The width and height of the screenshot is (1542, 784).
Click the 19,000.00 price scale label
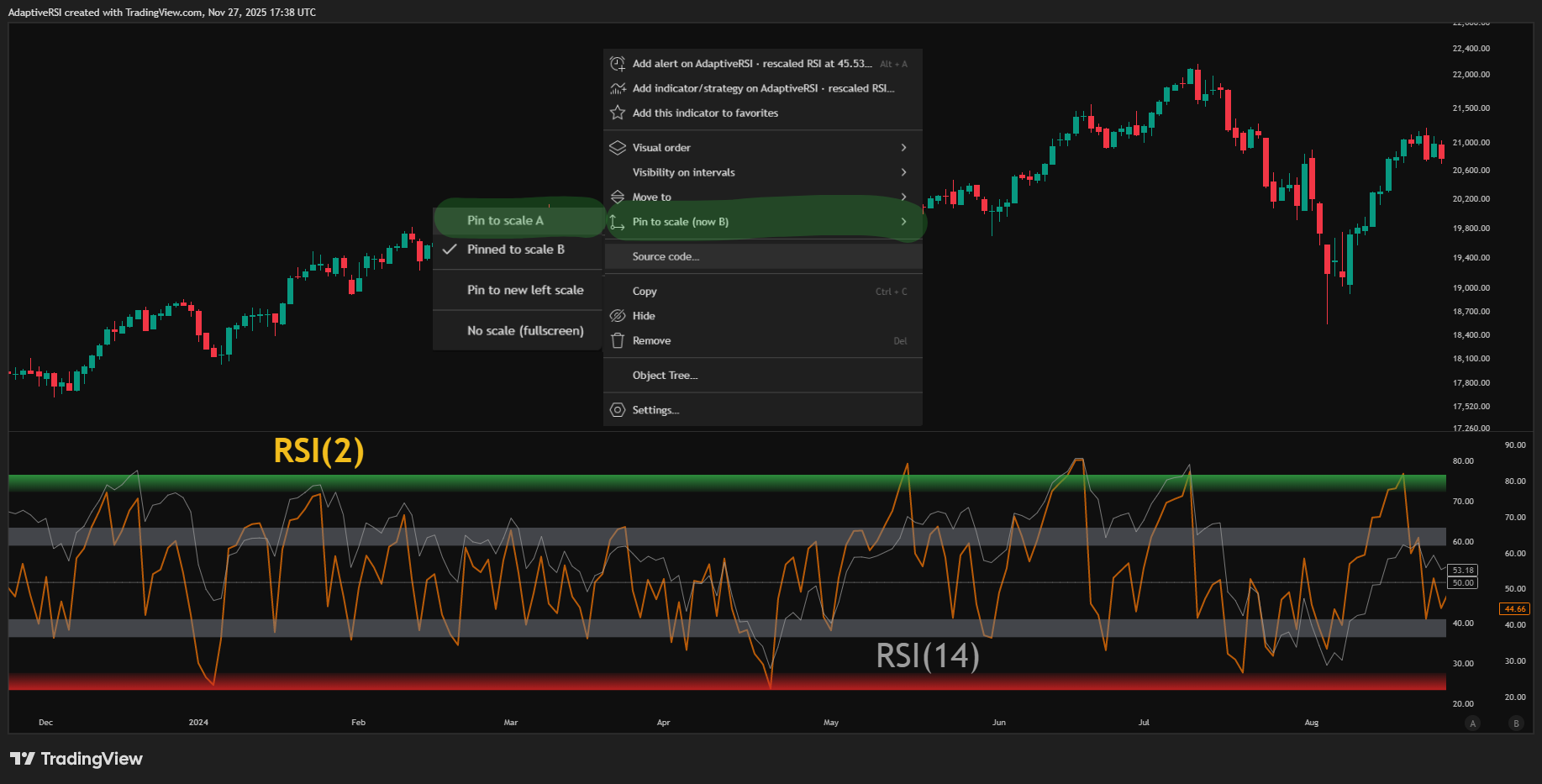click(1471, 288)
